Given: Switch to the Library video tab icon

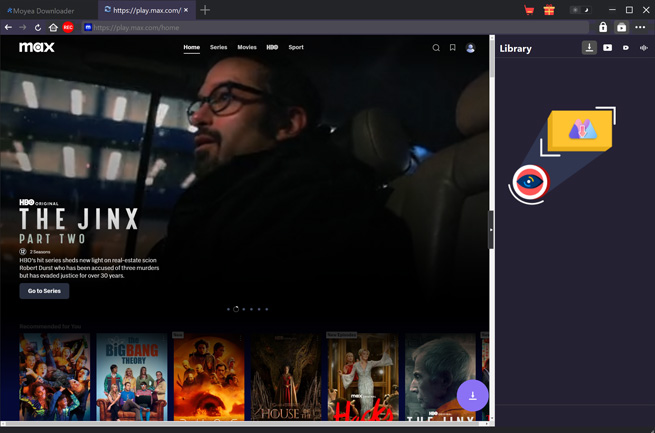Looking at the screenshot, I should tap(607, 48).
